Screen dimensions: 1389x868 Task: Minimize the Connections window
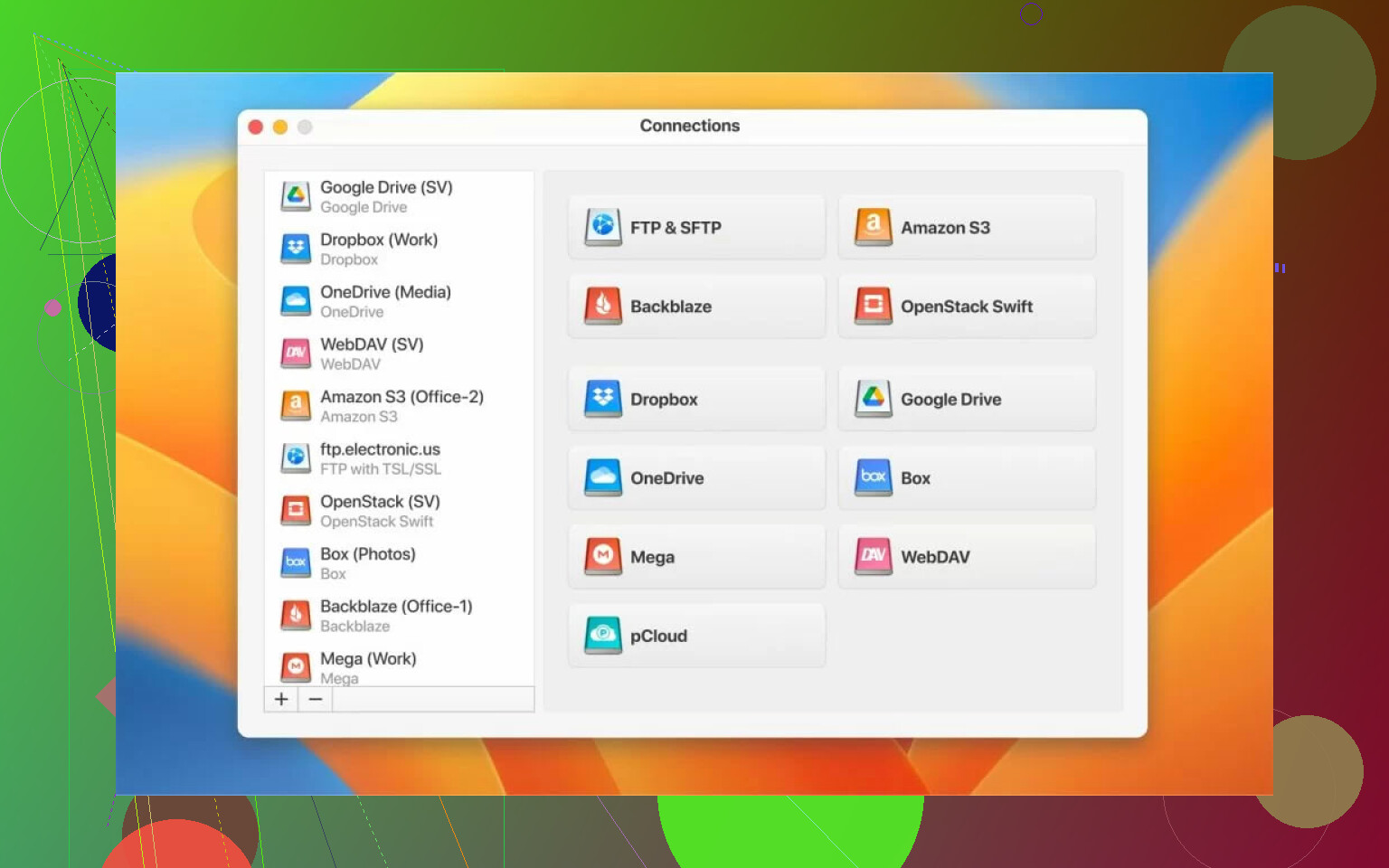pos(280,127)
